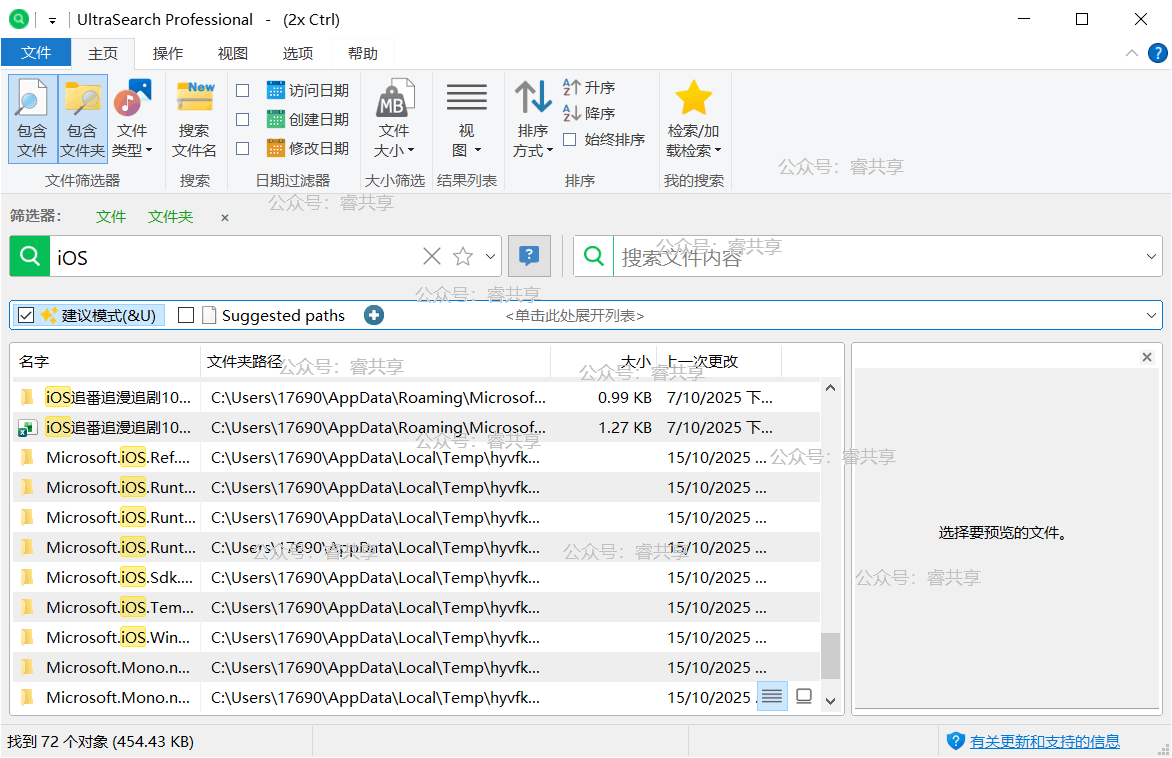Open the 文件大小 dropdown
This screenshot has width=1172, height=758.
click(394, 140)
